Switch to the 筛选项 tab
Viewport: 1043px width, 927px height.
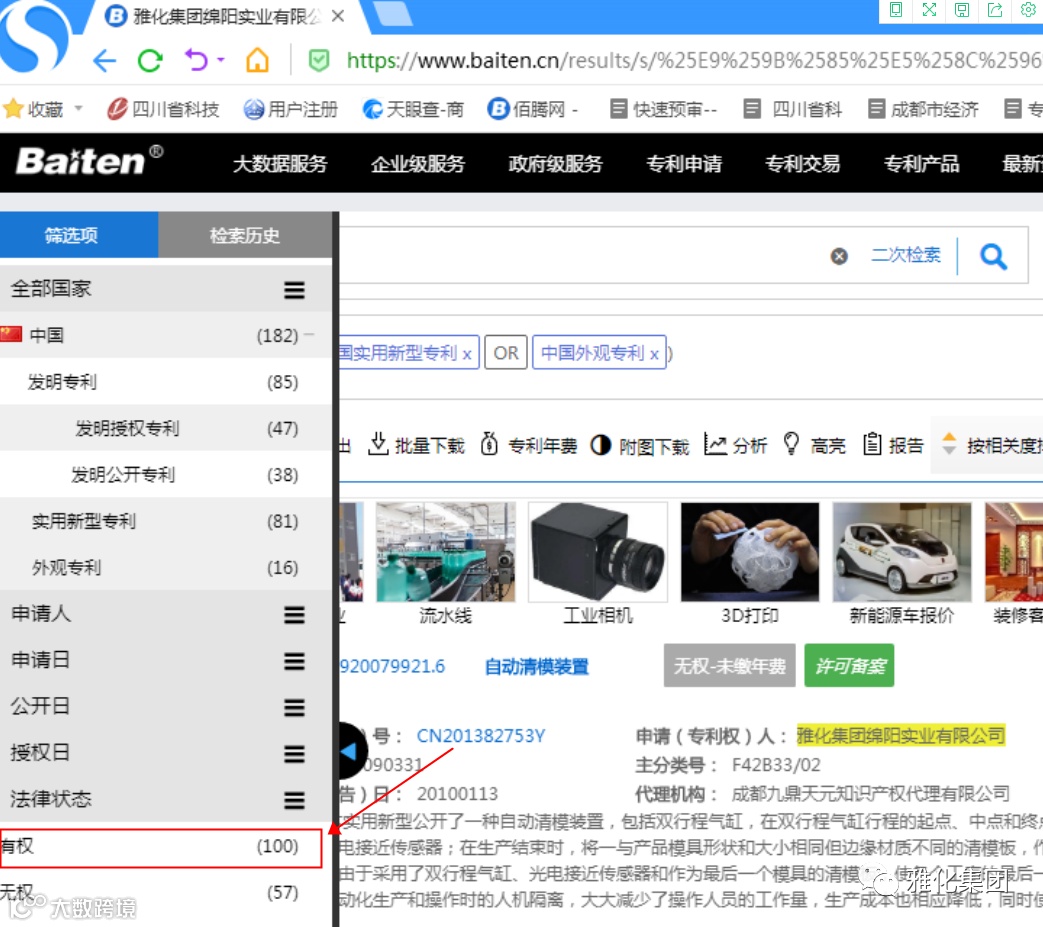[79, 235]
